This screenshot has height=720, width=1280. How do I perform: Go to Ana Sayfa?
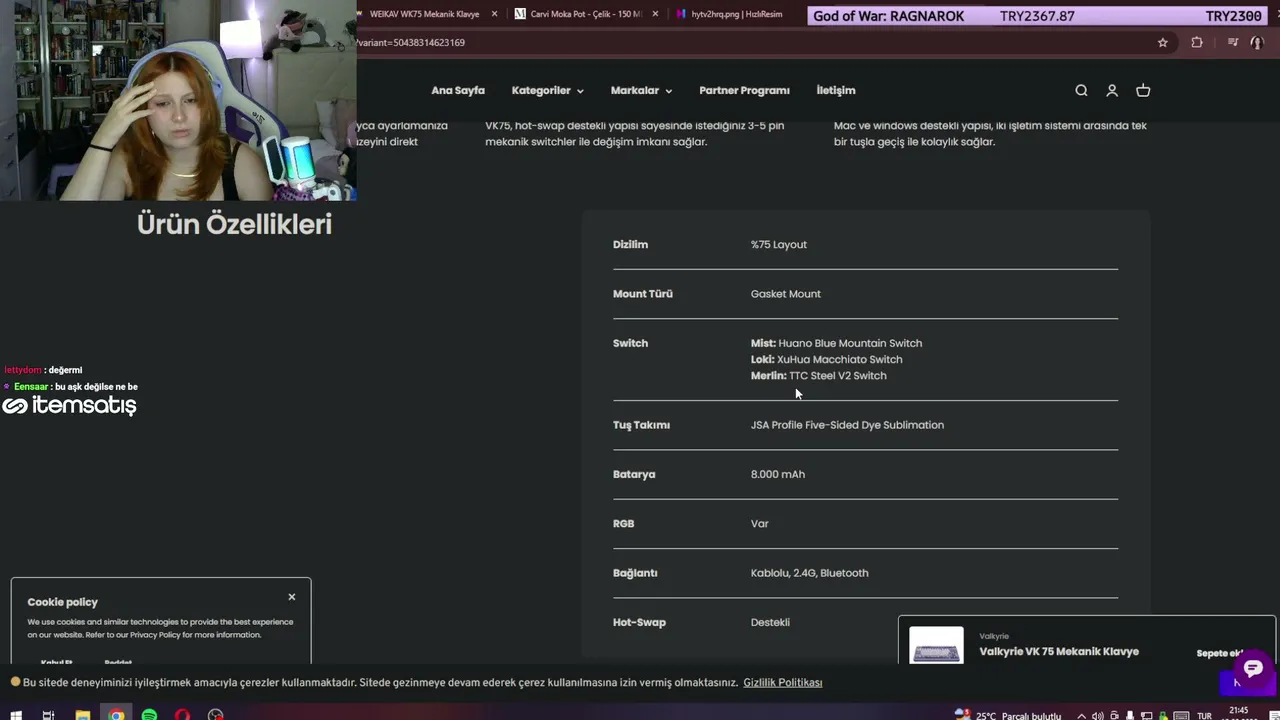coord(458,90)
